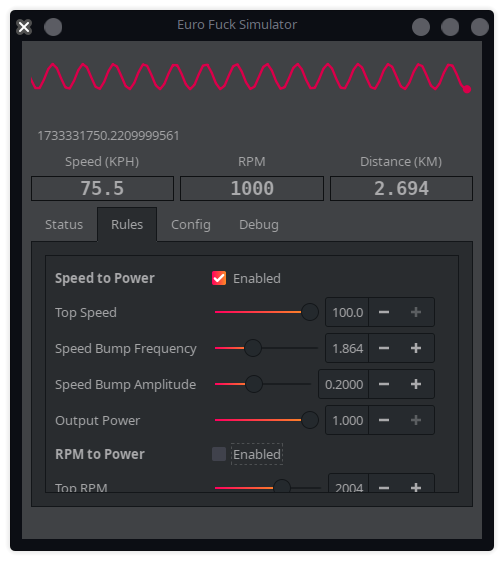Decrease Top RPM with minus button
This screenshot has height=561, width=504.
(384, 487)
